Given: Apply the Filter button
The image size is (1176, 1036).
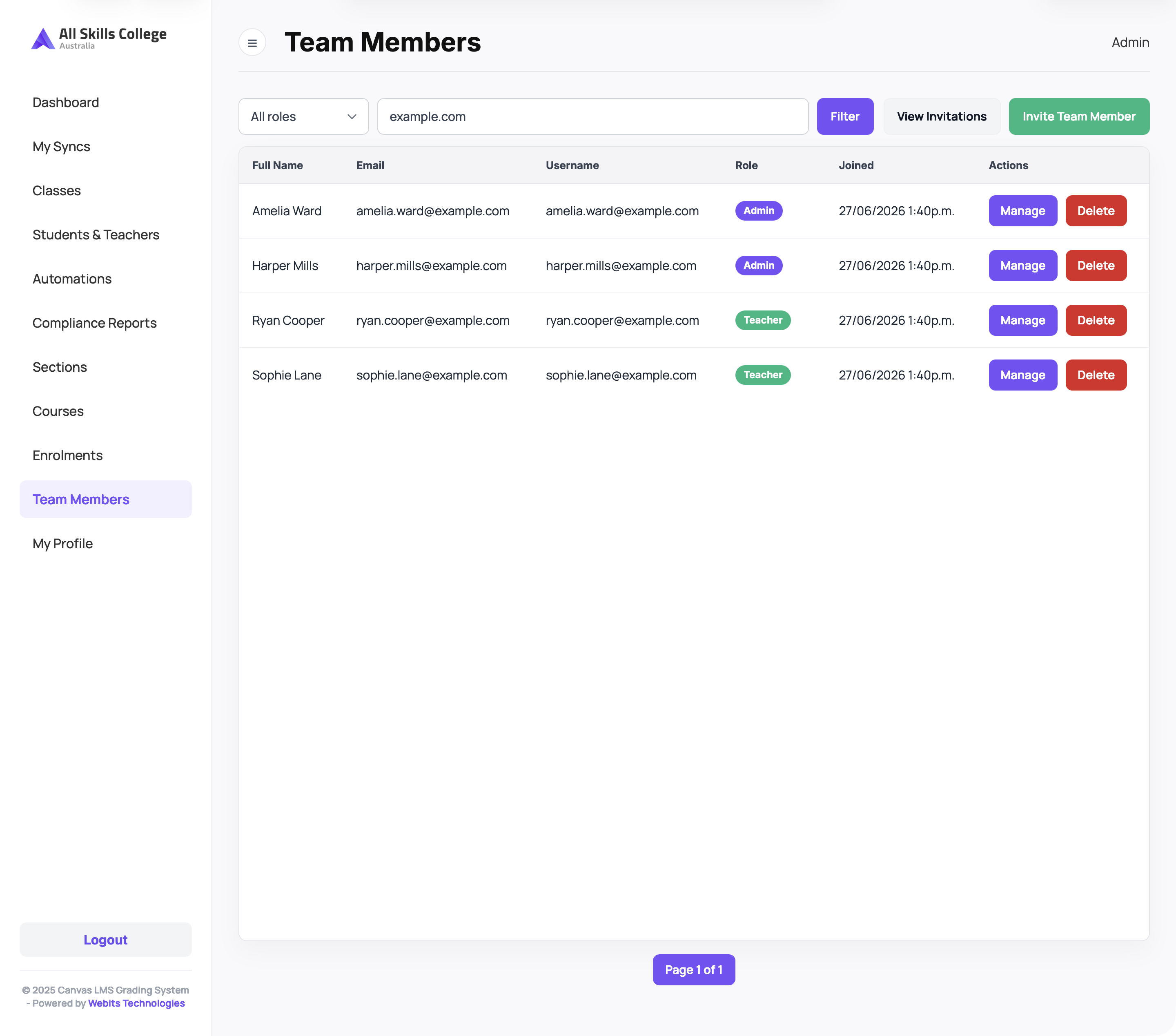Looking at the screenshot, I should click(x=844, y=116).
